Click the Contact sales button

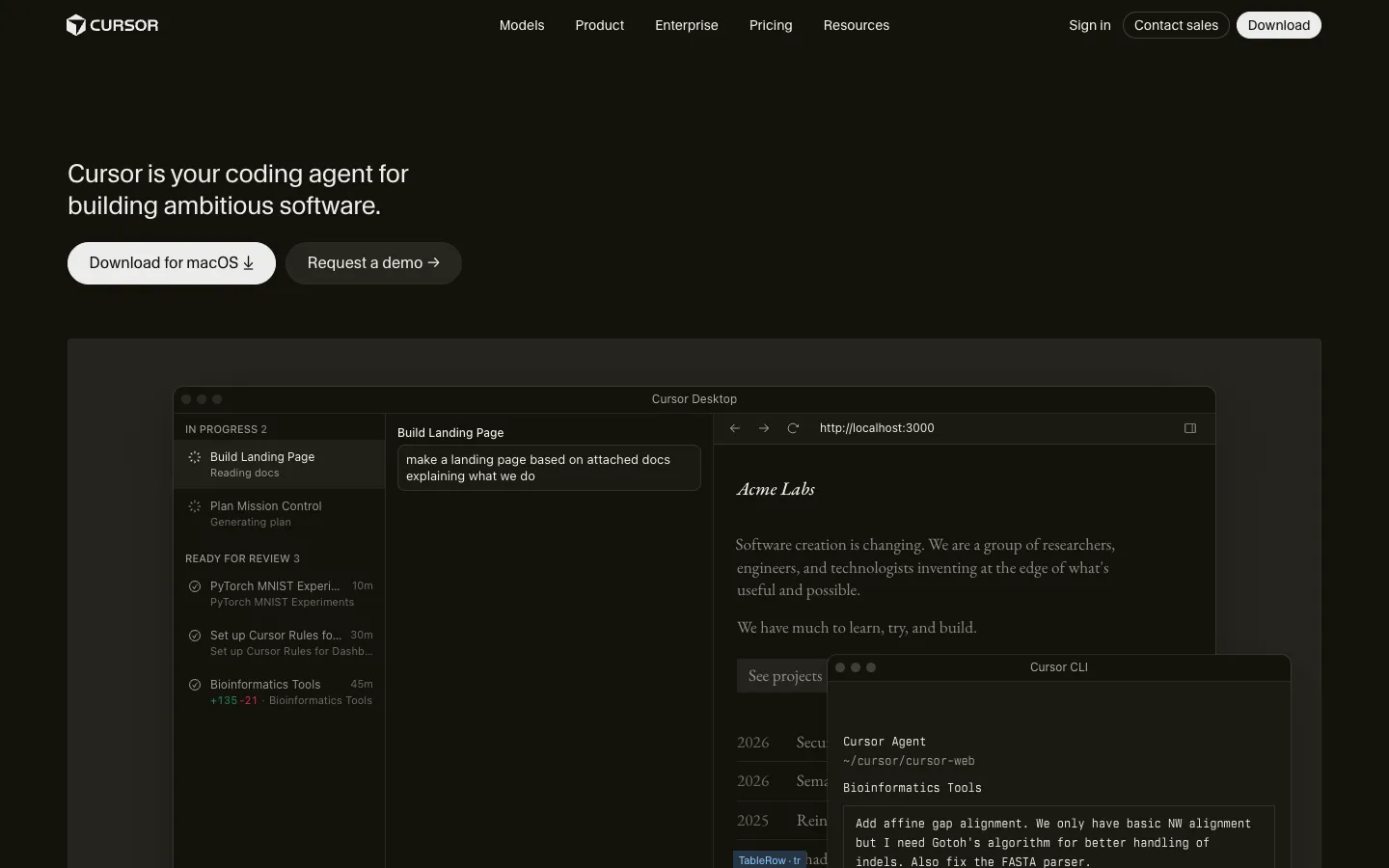point(1176,25)
